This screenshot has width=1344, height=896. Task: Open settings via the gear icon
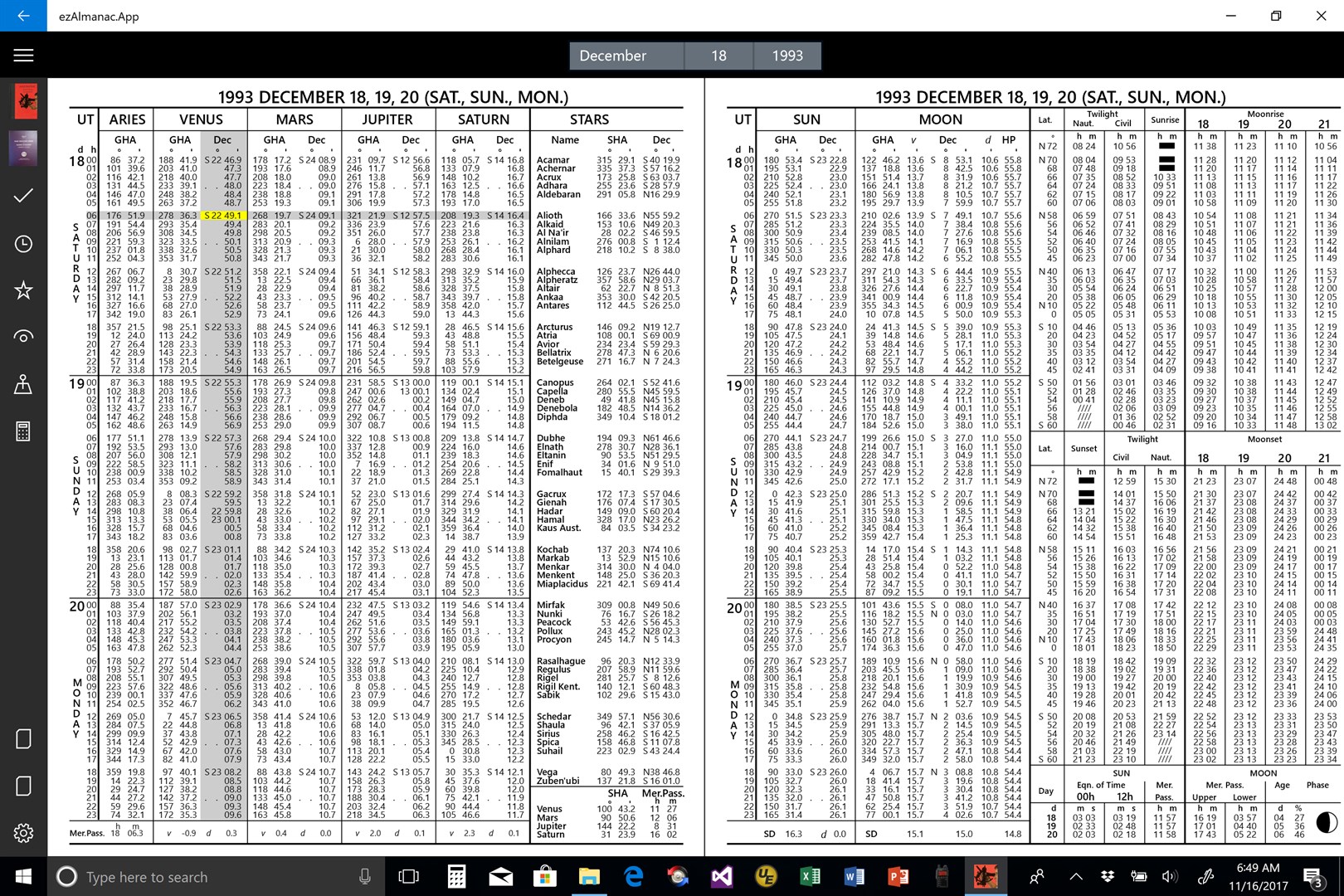pos(23,832)
